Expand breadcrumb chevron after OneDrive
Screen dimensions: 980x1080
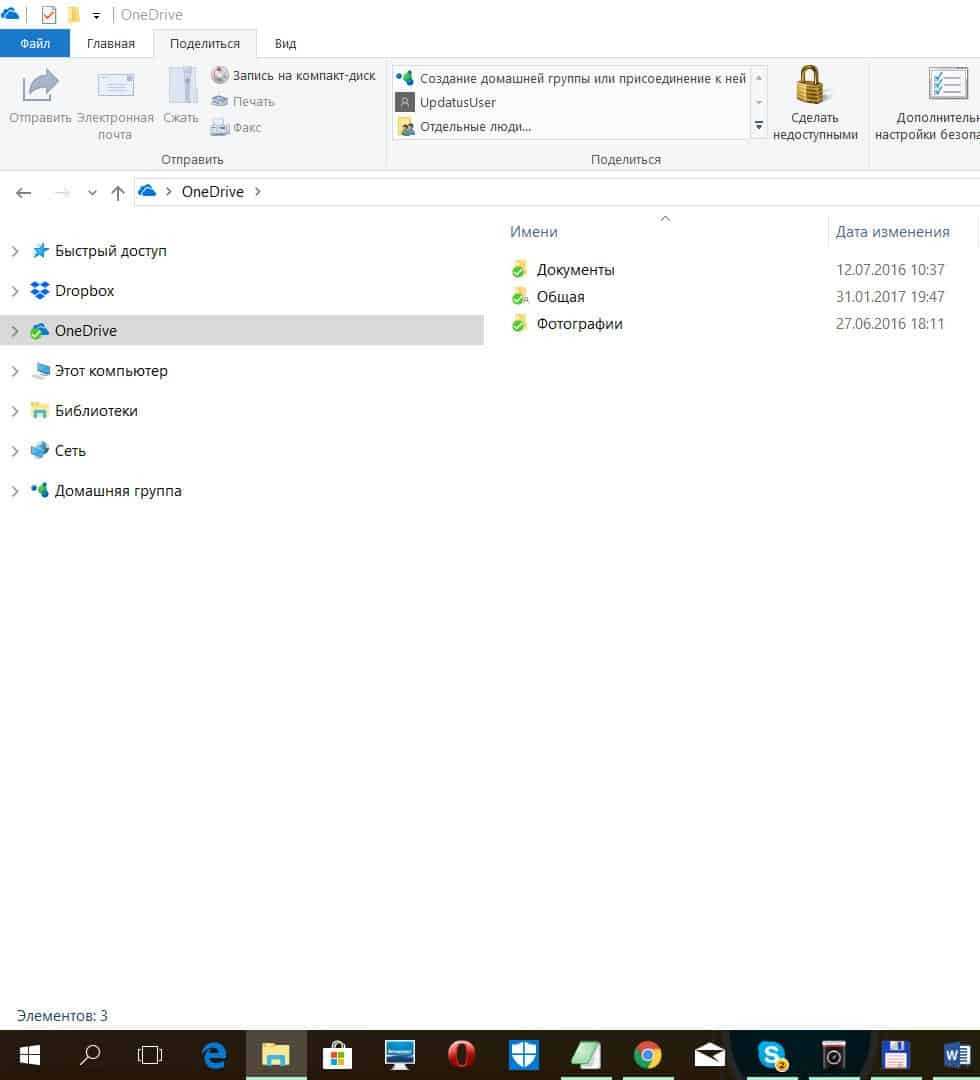258,191
